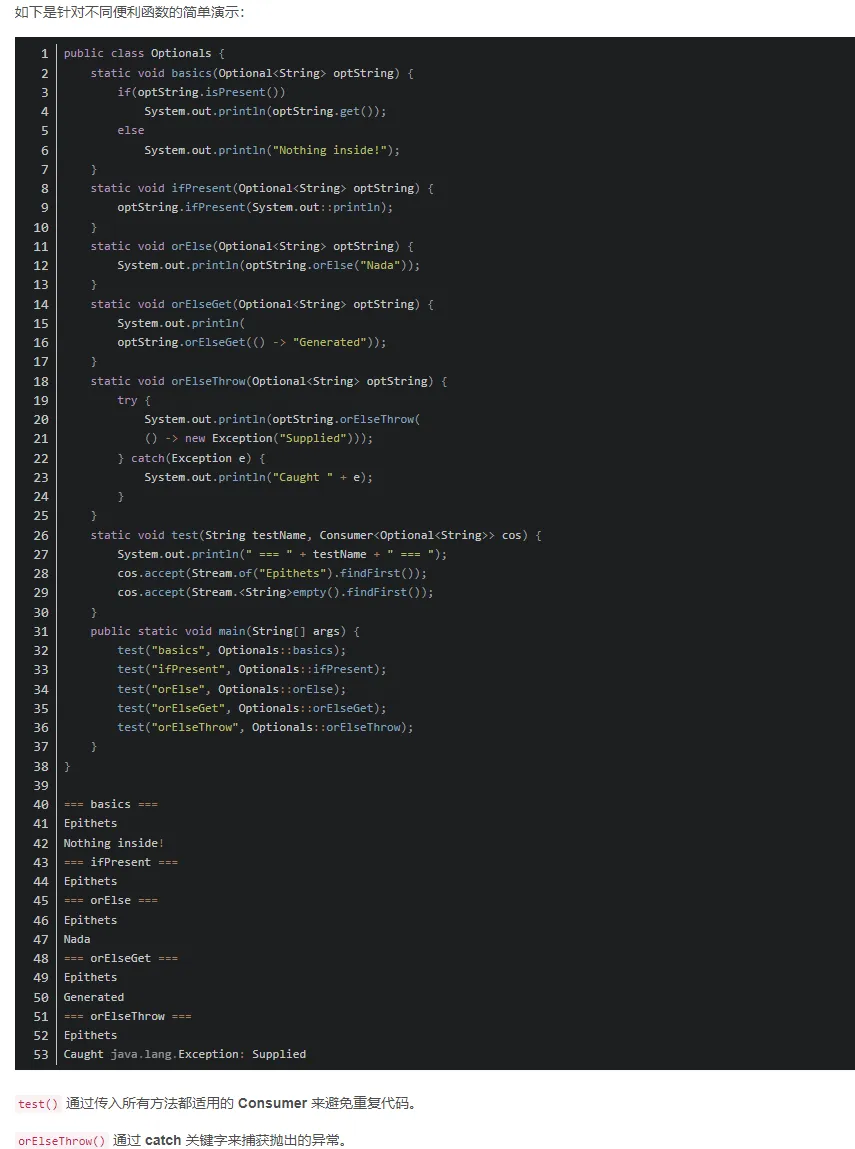This screenshot has width=855, height=1149.
Task: Click the inline code 'test()' below the block
Action: coord(38,1104)
